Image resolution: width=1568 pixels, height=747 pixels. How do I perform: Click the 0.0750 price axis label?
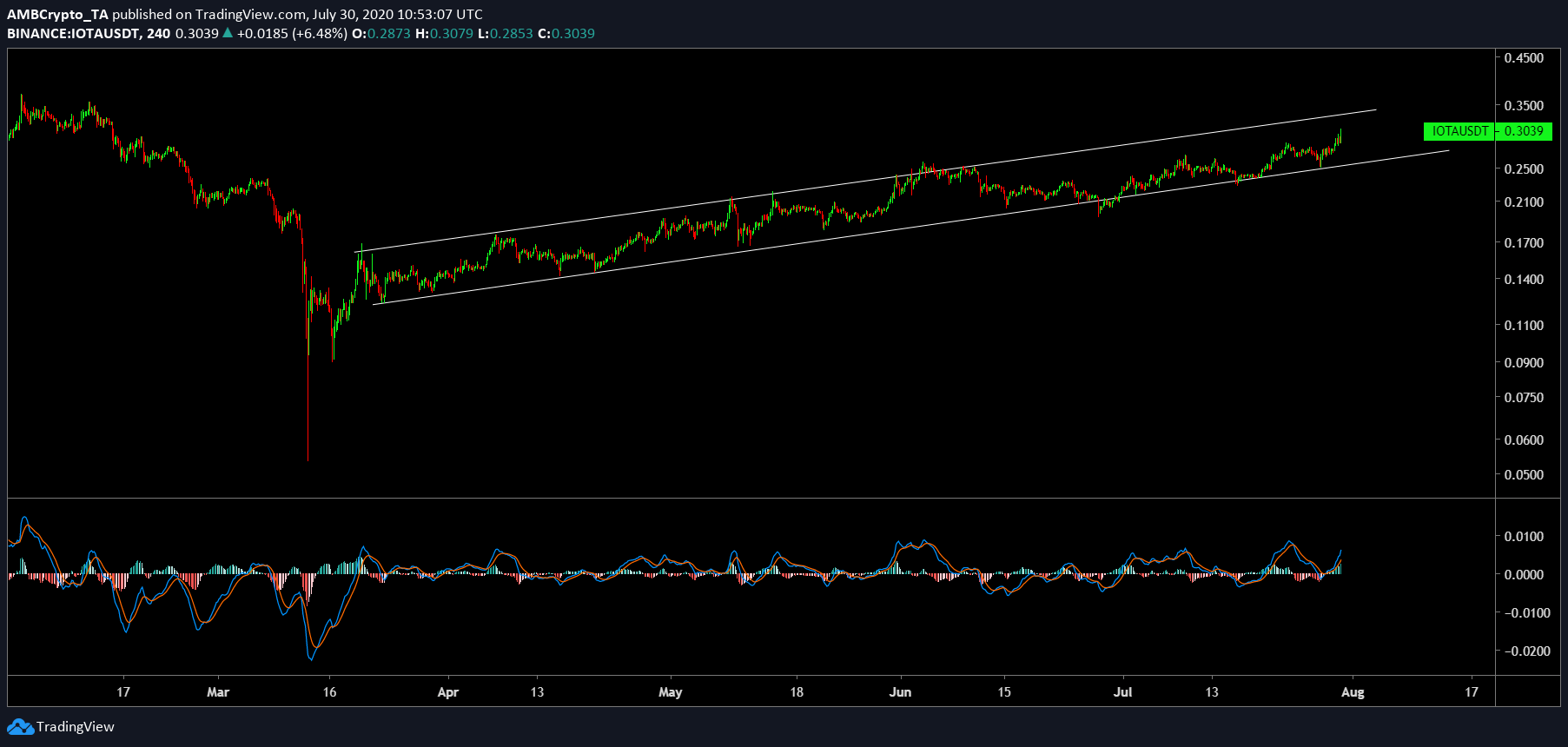click(1524, 398)
